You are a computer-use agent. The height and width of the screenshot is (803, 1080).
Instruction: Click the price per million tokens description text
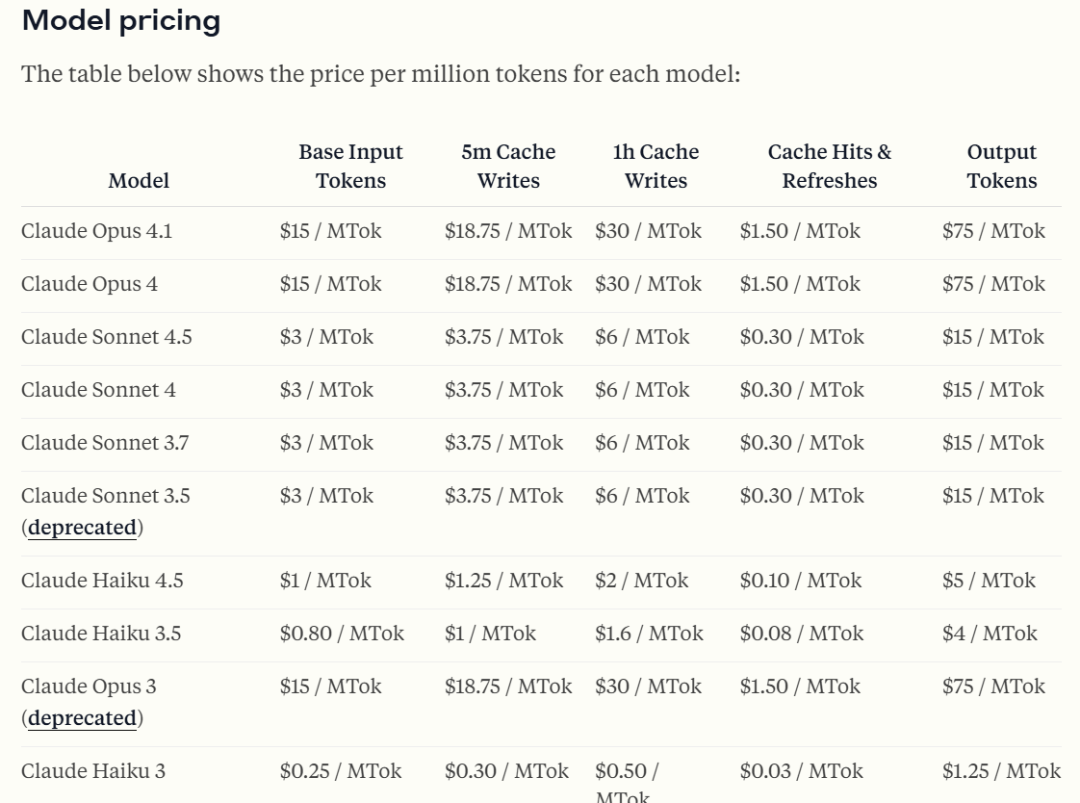(x=380, y=75)
